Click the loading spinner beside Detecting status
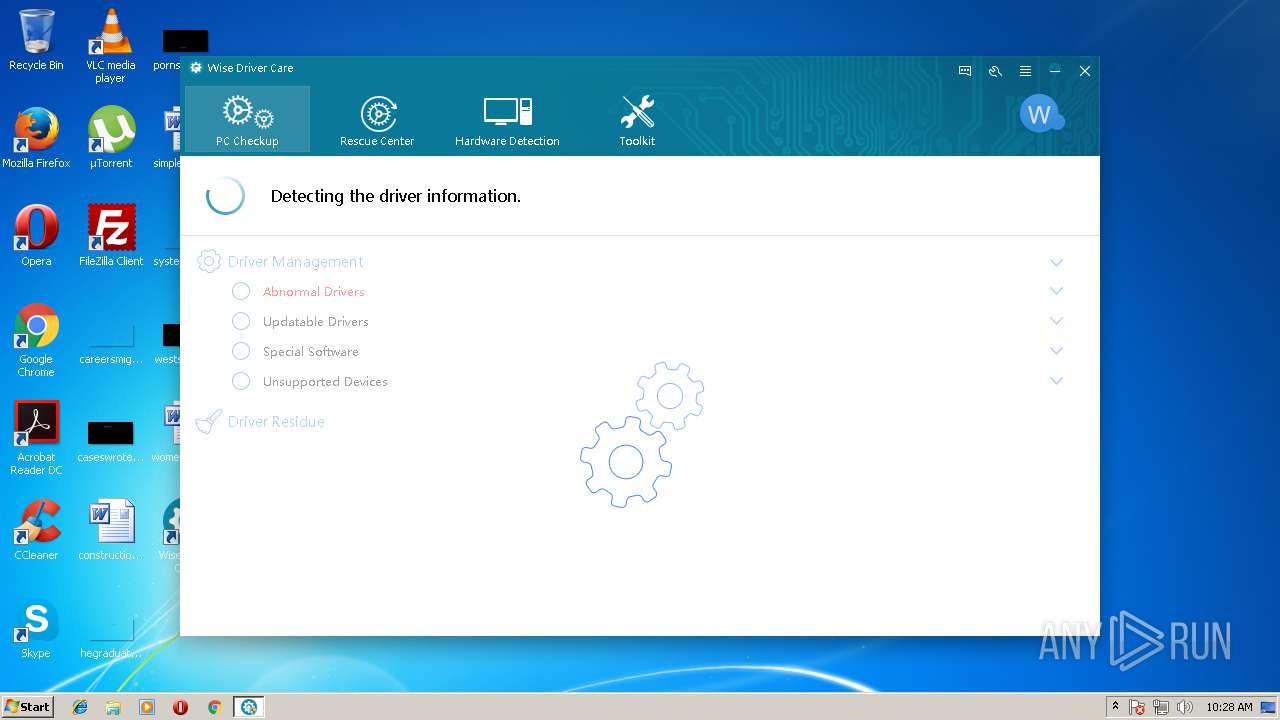 pos(225,196)
